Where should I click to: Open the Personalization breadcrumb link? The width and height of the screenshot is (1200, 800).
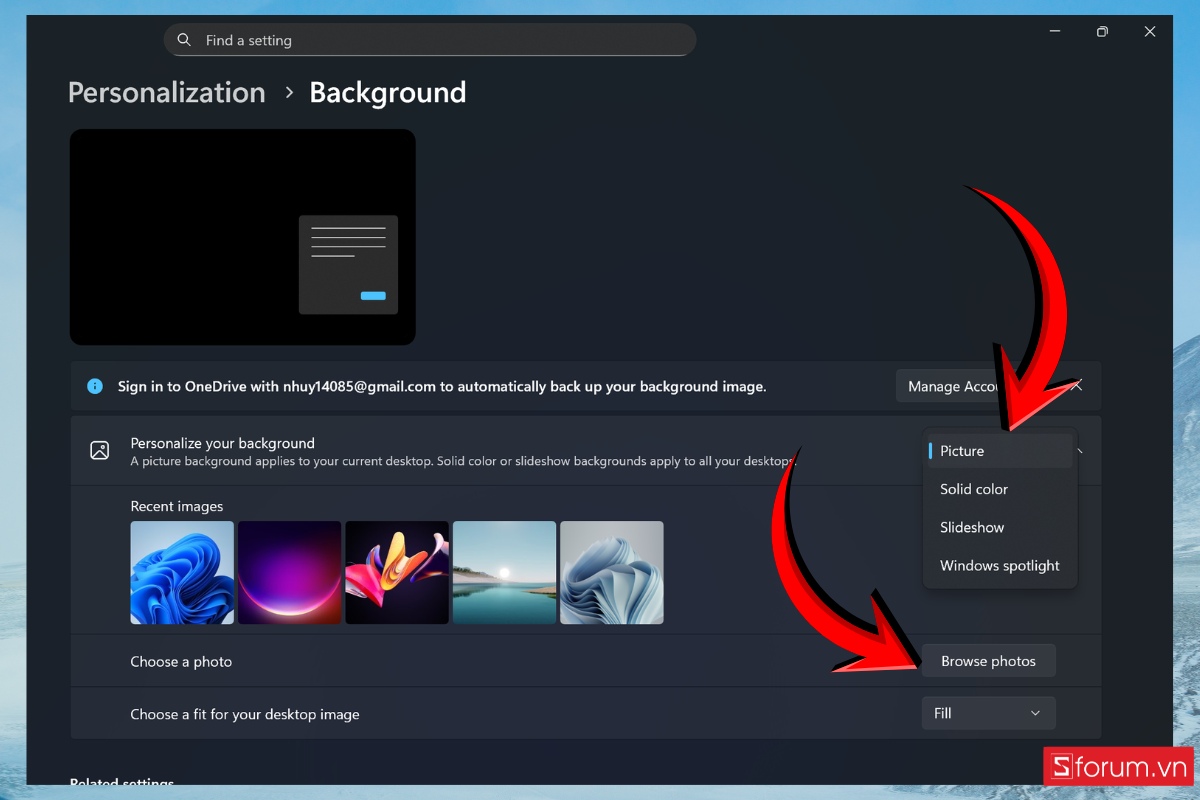(166, 92)
